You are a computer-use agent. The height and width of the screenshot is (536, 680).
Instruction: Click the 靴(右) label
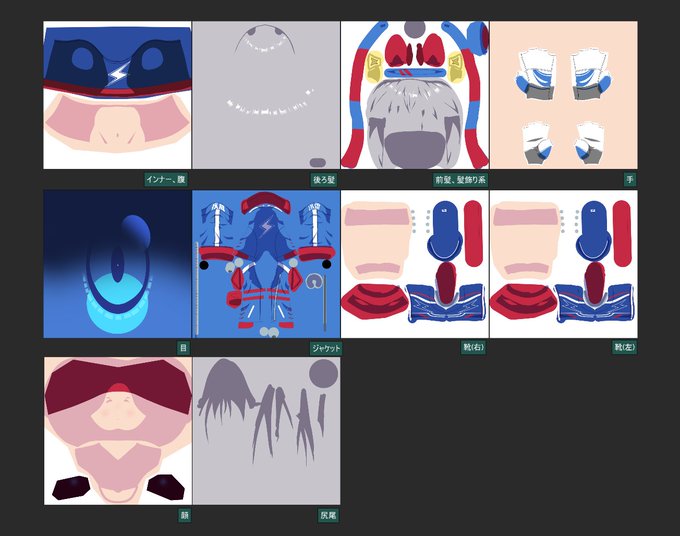[x=474, y=347]
